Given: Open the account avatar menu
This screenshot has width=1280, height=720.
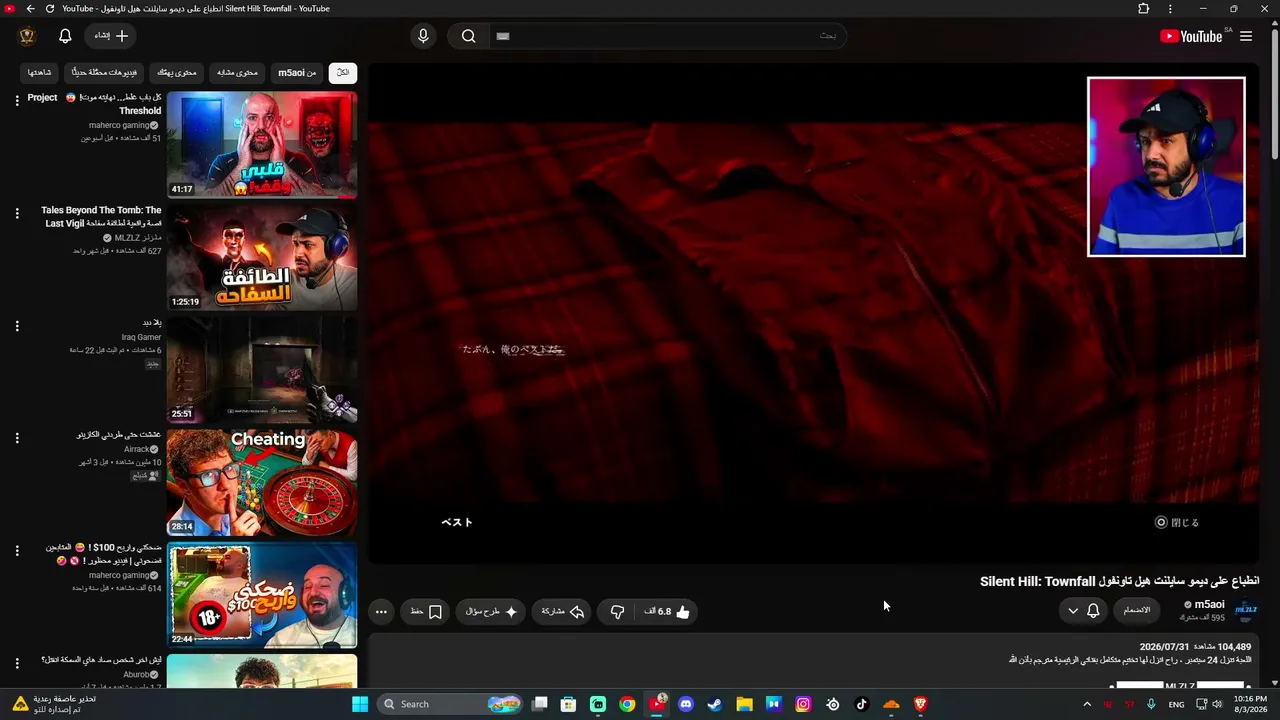Looking at the screenshot, I should tap(27, 36).
